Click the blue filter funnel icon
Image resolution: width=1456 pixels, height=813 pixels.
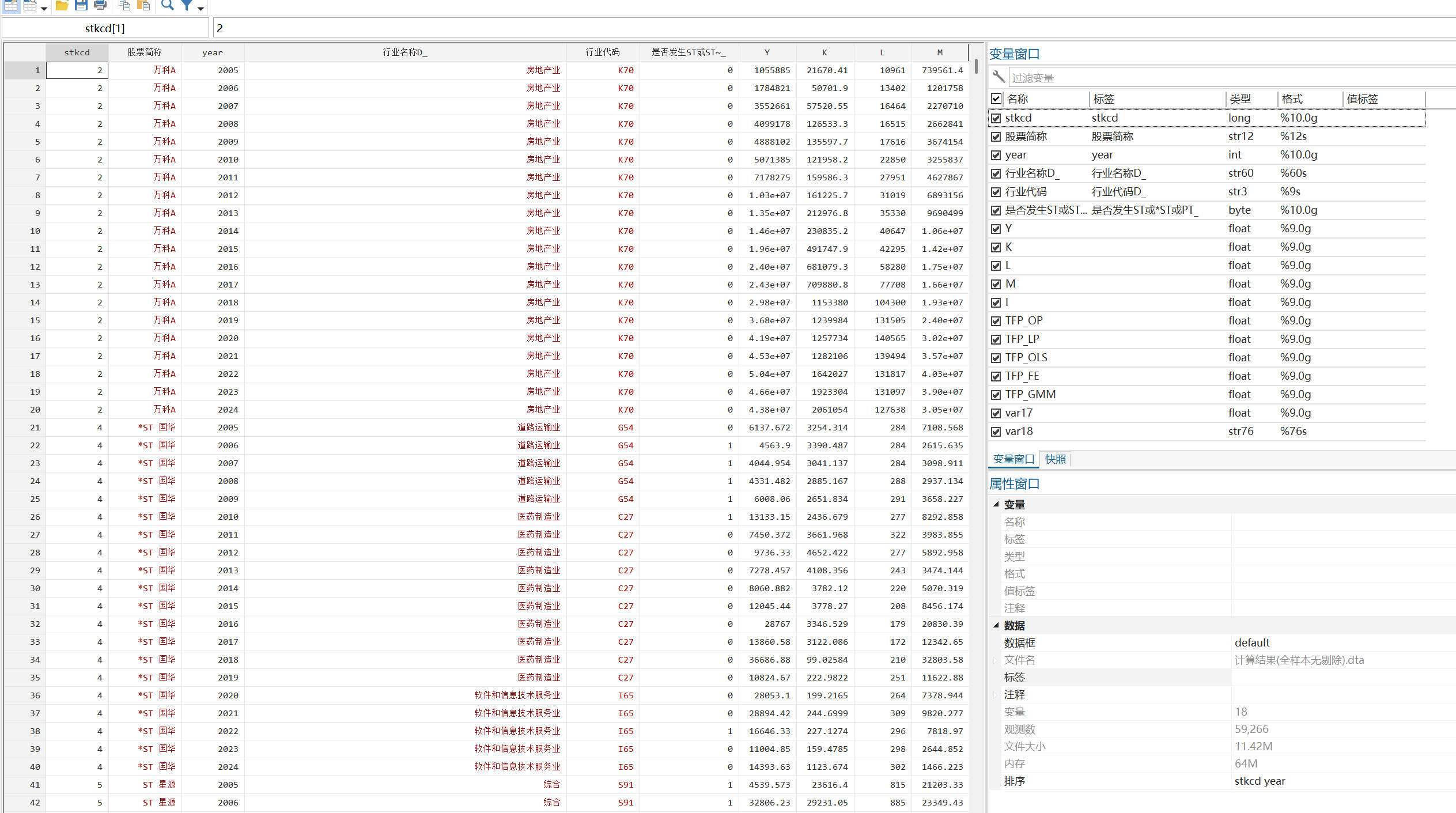(x=187, y=6)
